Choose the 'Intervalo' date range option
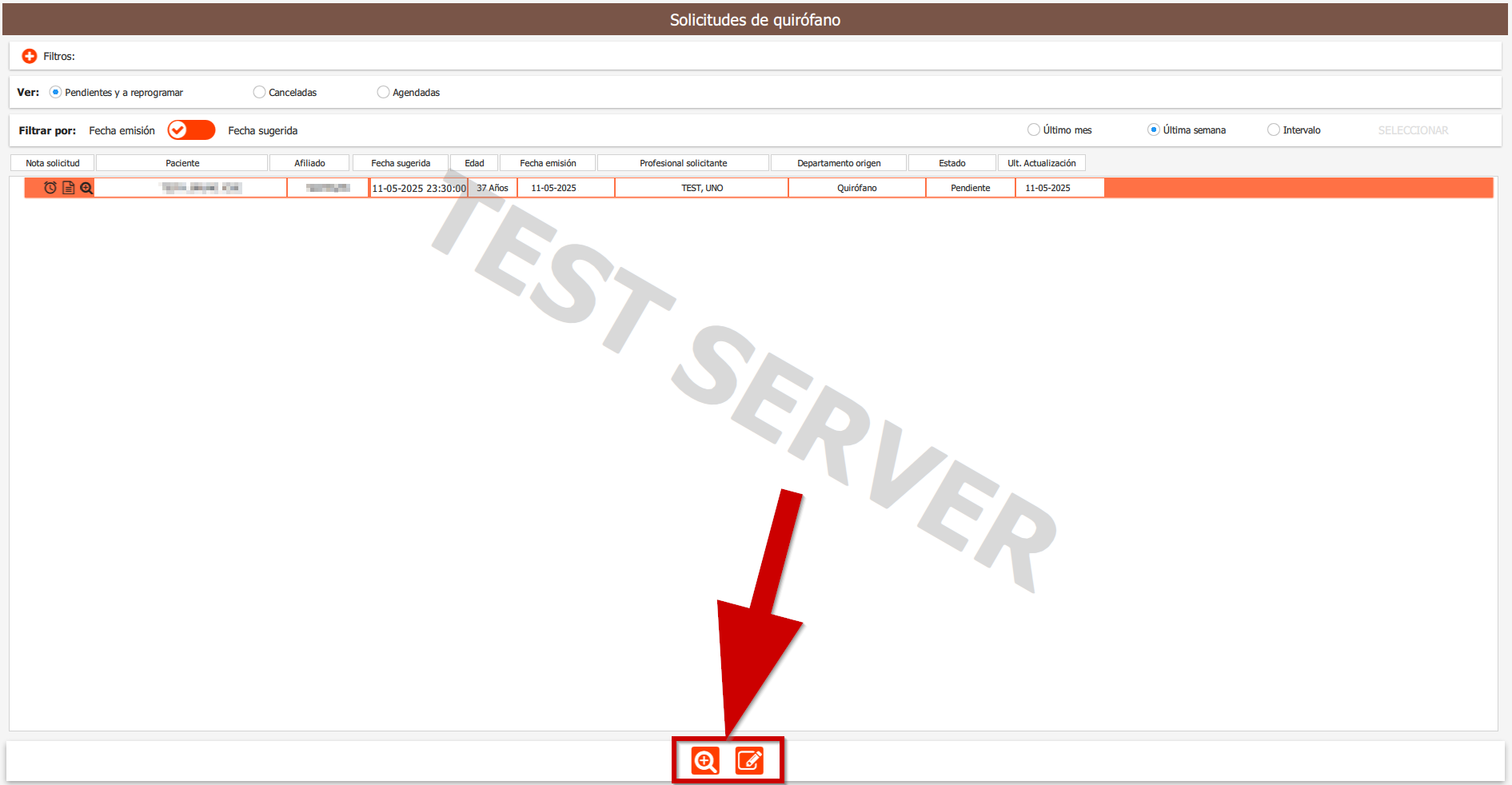Screen dimensions: 1512x785 [x=1274, y=130]
